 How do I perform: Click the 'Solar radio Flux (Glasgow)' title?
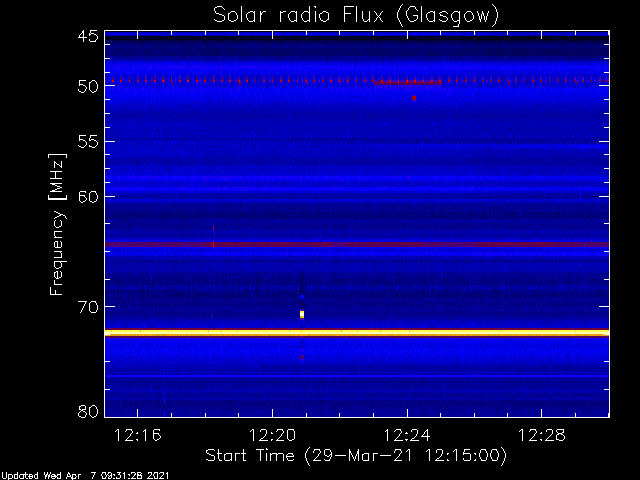click(x=356, y=16)
